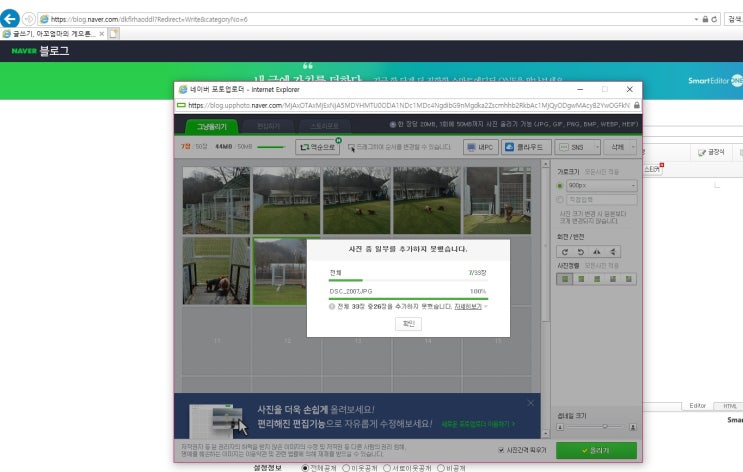This screenshot has height=472, width=743.
Task: Select the fifth 사진정렬 alignment icon
Action: click(628, 279)
